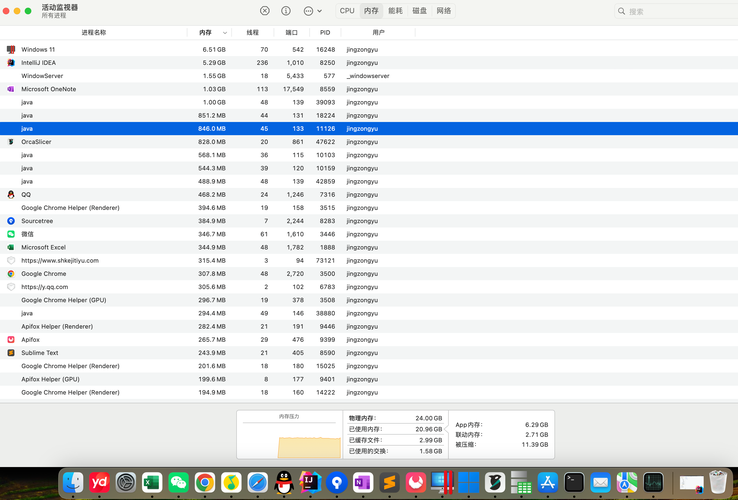Click the 内存压力 memory pressure graph
This screenshot has width=738, height=500.
(288, 435)
